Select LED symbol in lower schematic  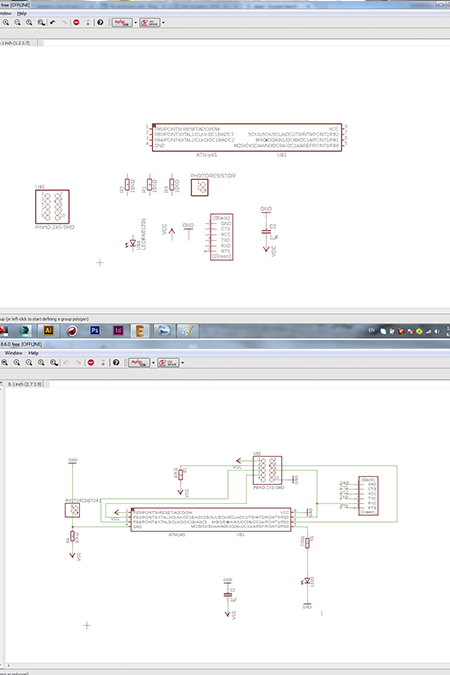[307, 581]
